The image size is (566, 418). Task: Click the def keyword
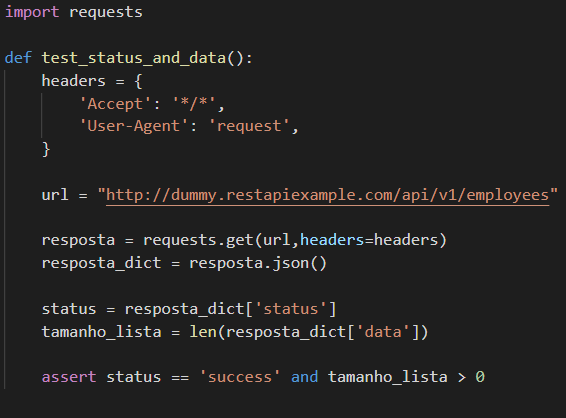(18, 58)
